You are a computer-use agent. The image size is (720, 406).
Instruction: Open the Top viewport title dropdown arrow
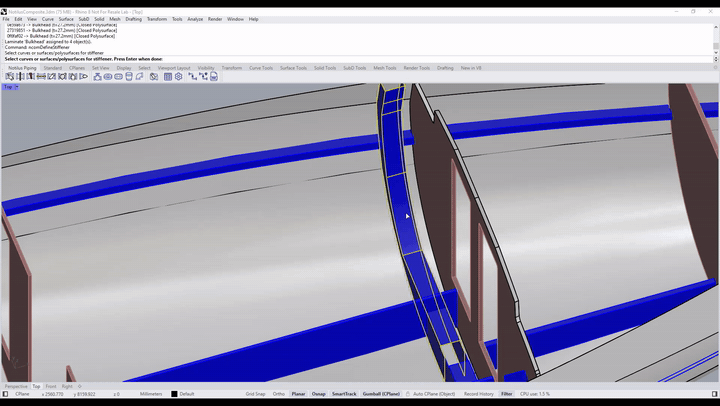tap(17, 87)
